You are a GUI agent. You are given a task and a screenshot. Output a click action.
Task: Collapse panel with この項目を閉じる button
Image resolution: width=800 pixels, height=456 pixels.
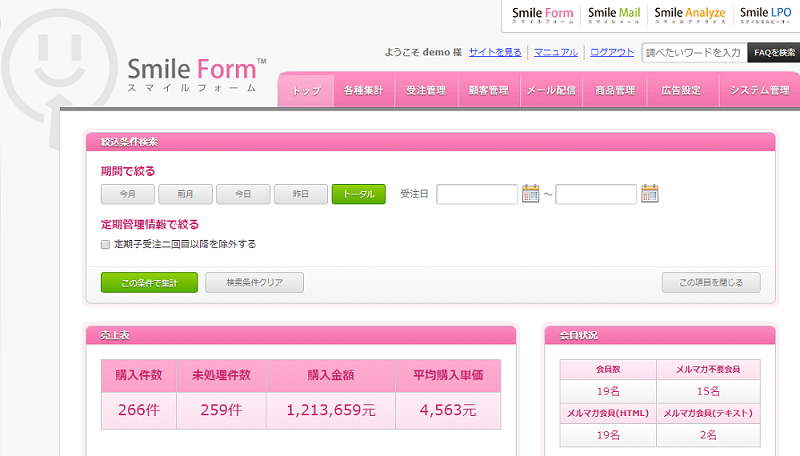711,283
